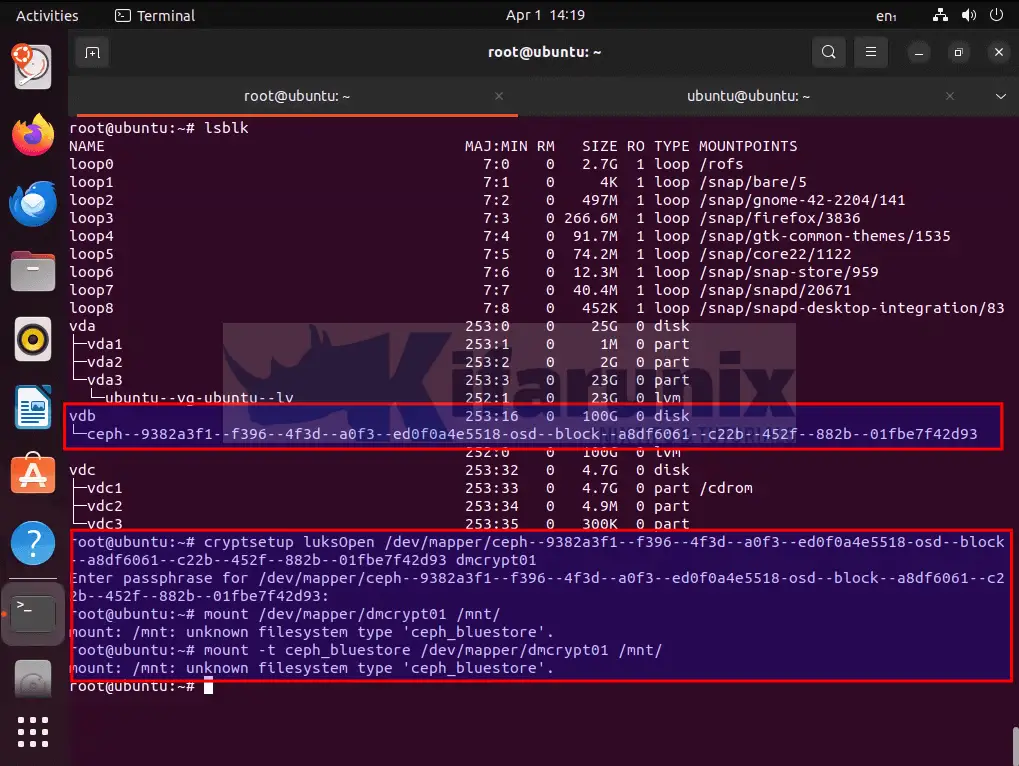Show Applications grid
1019x766 pixels.
[33, 733]
